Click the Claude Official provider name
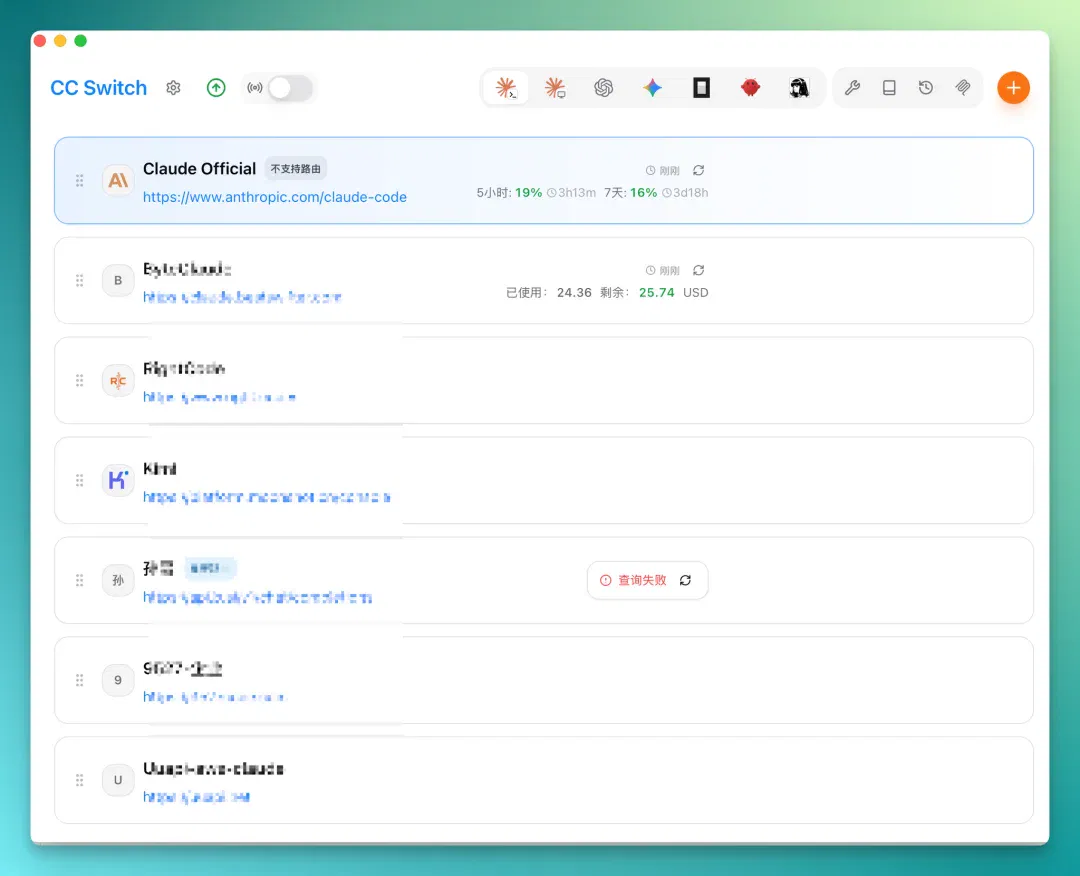The width and height of the screenshot is (1080, 876). click(200, 169)
